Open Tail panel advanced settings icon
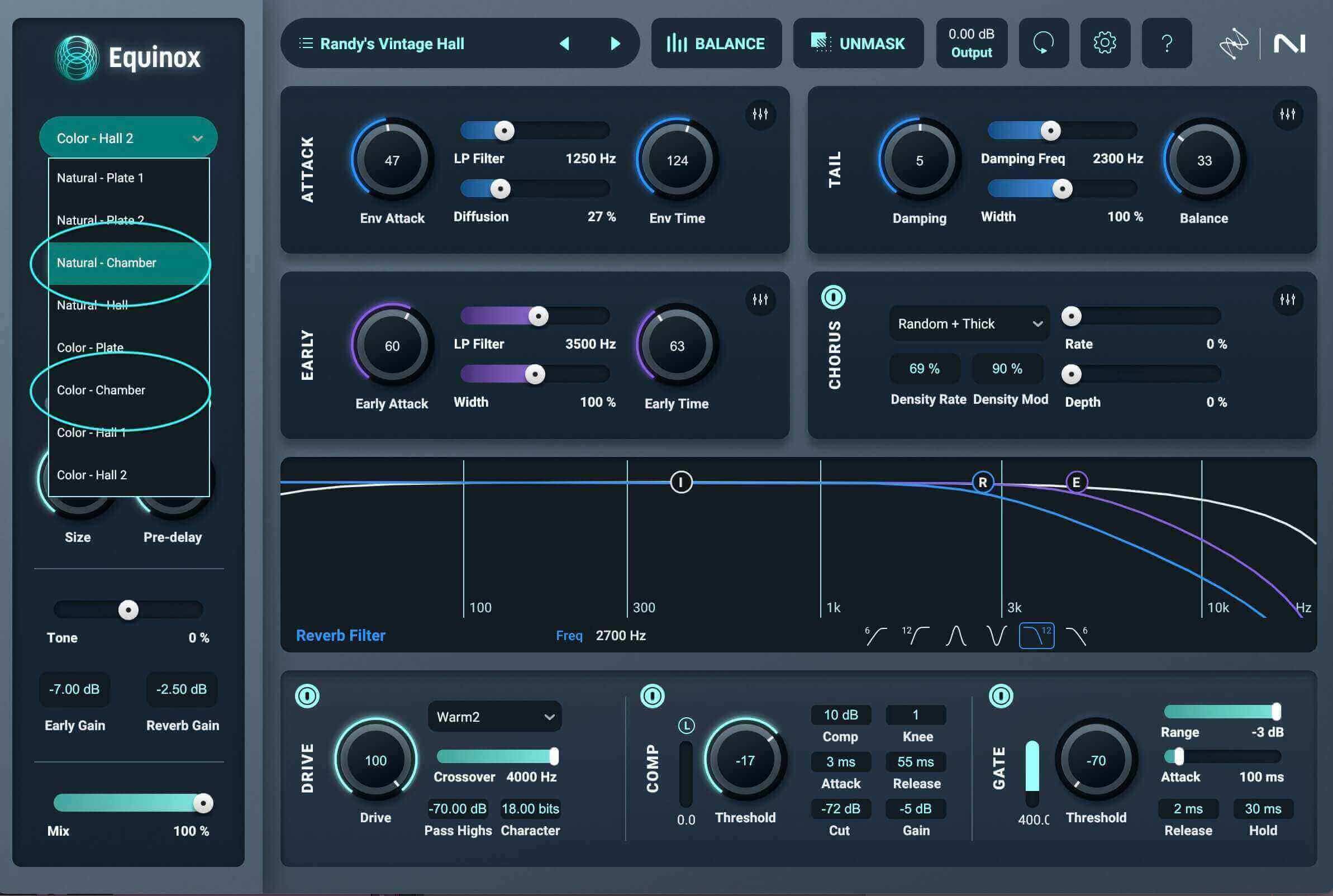This screenshot has width=1333, height=896. click(x=1287, y=115)
